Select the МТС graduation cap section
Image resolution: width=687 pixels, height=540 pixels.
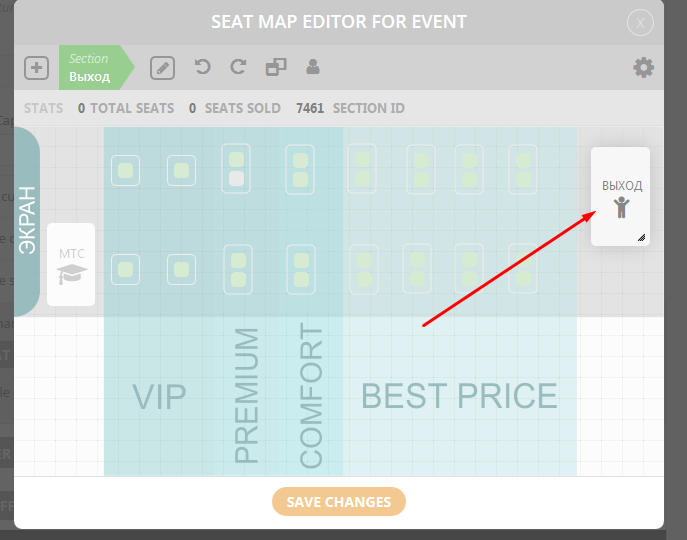71,272
